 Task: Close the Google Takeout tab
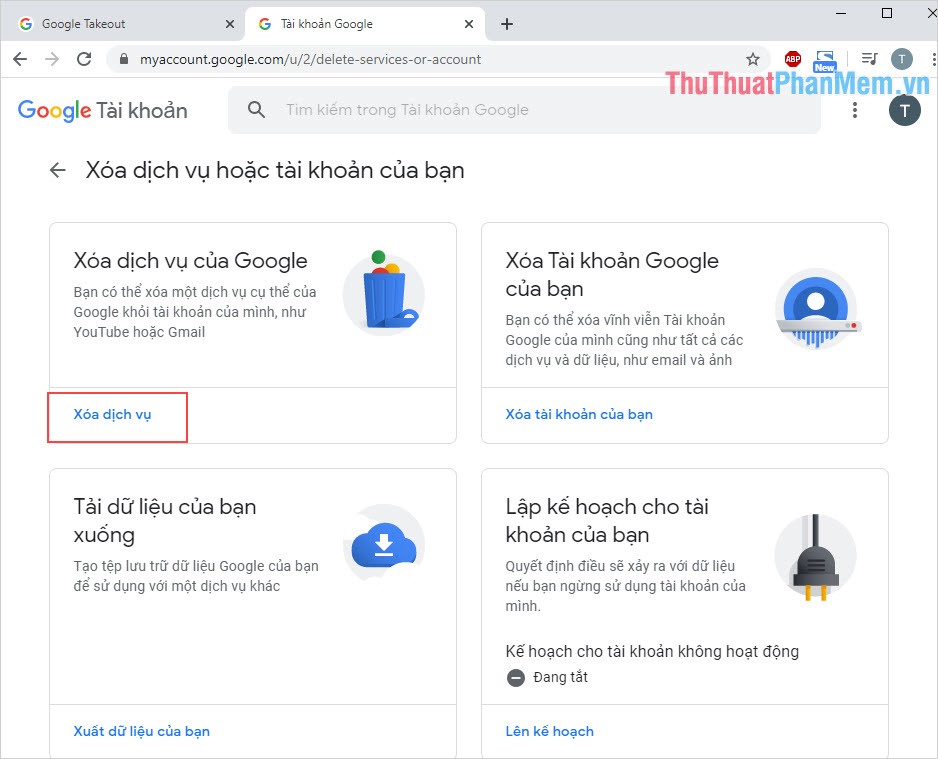(230, 24)
